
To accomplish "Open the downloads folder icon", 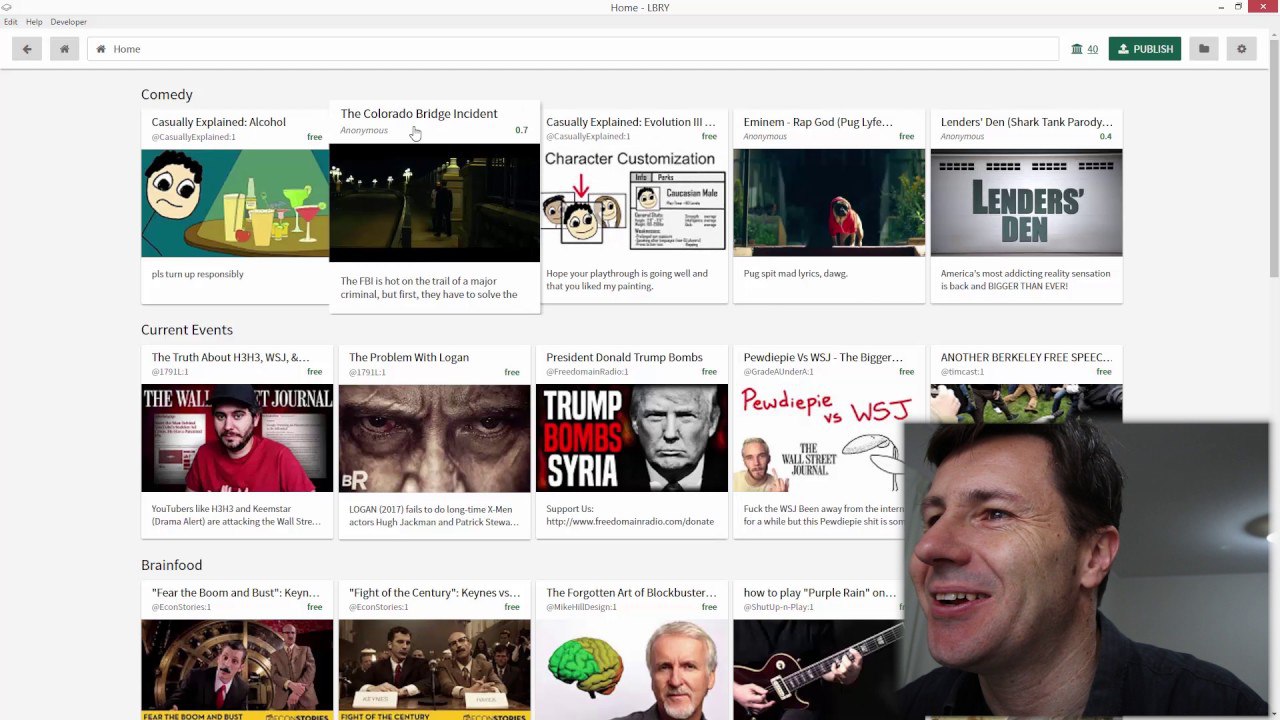I will pos(1204,49).
